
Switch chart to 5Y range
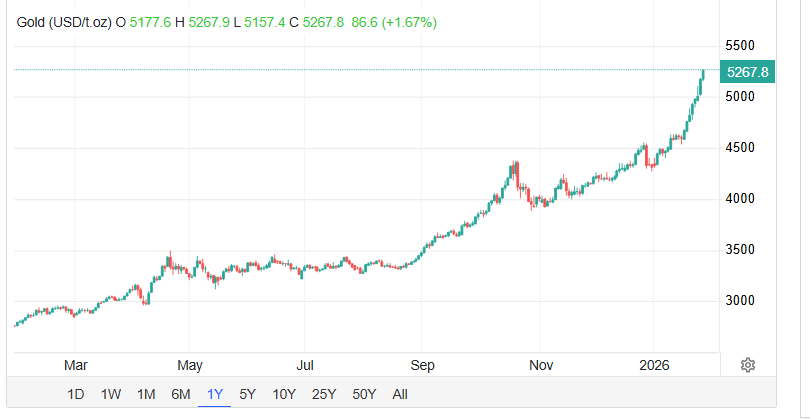248,394
